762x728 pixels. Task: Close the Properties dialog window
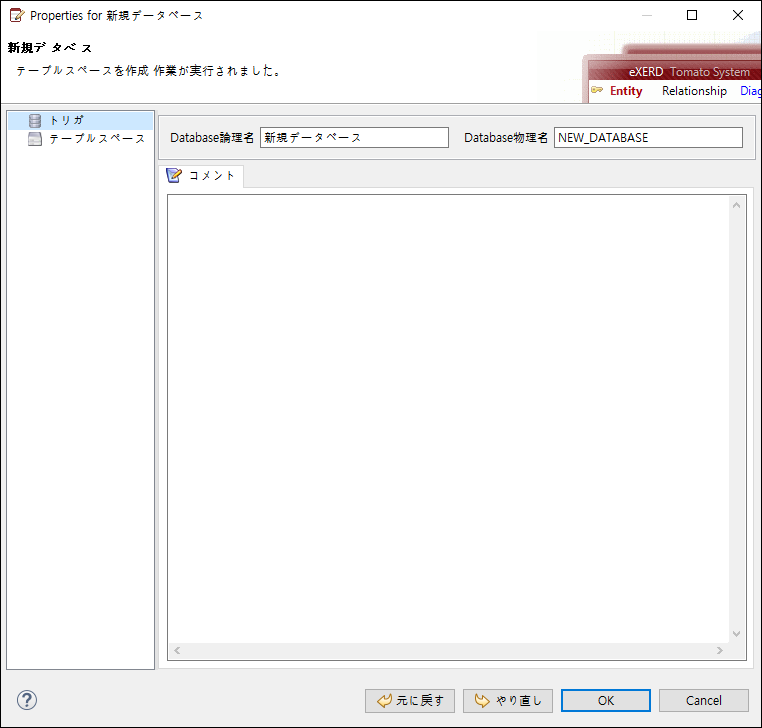point(738,15)
